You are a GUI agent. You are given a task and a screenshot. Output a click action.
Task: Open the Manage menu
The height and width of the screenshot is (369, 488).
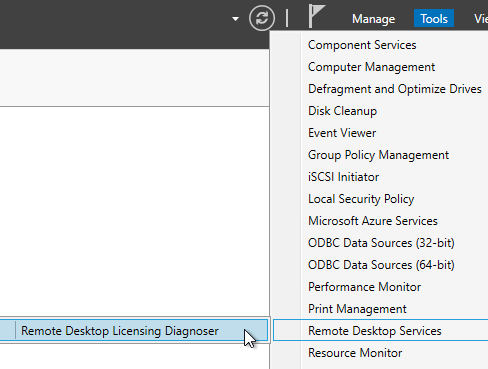click(373, 19)
